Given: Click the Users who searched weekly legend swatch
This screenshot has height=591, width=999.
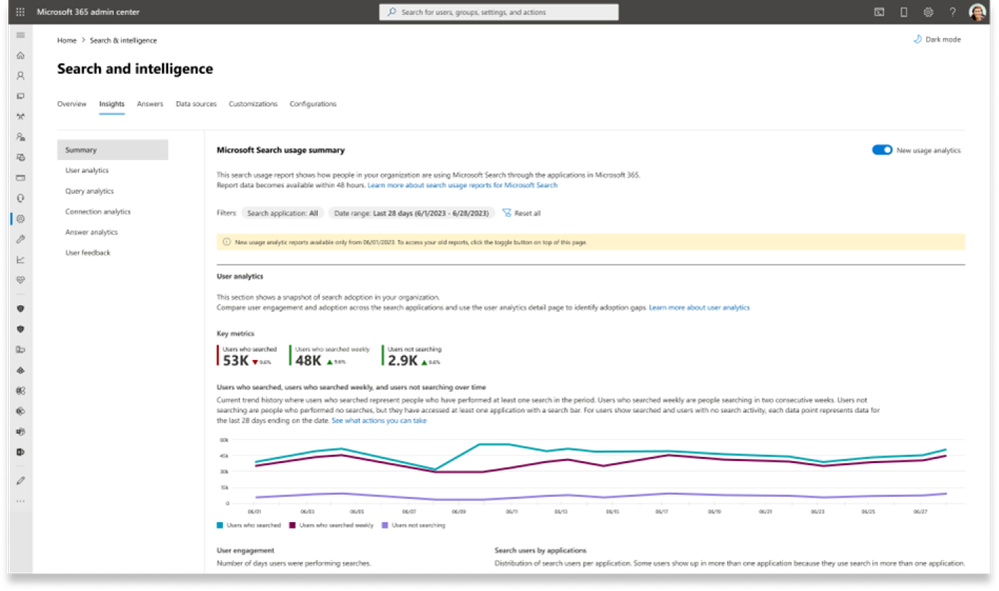Looking at the screenshot, I should coord(292,525).
